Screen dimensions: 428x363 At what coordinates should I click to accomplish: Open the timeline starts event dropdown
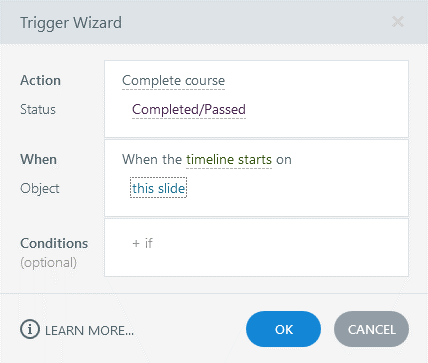229,160
